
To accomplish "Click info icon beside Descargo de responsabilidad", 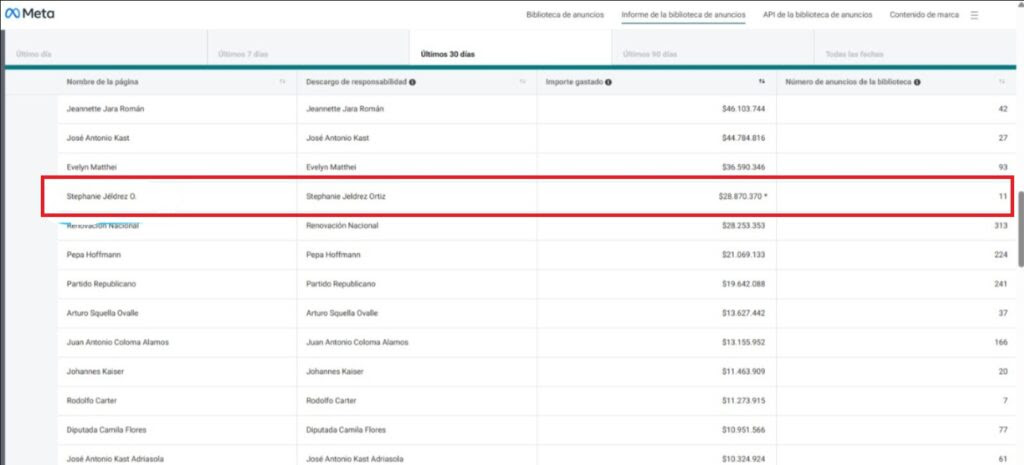I will (x=413, y=82).
